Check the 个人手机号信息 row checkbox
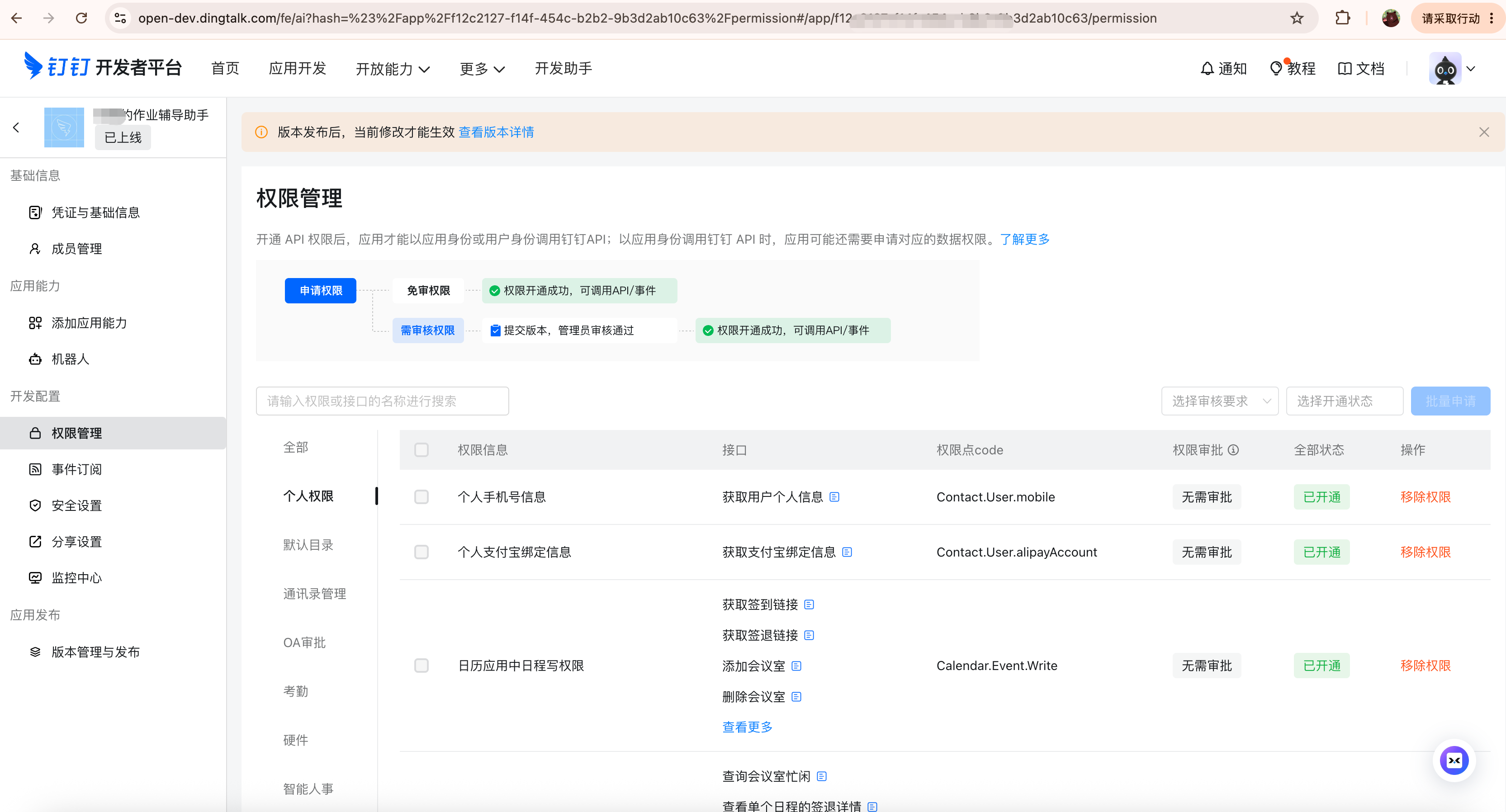Screen dimensions: 1506x812 (x=421, y=497)
